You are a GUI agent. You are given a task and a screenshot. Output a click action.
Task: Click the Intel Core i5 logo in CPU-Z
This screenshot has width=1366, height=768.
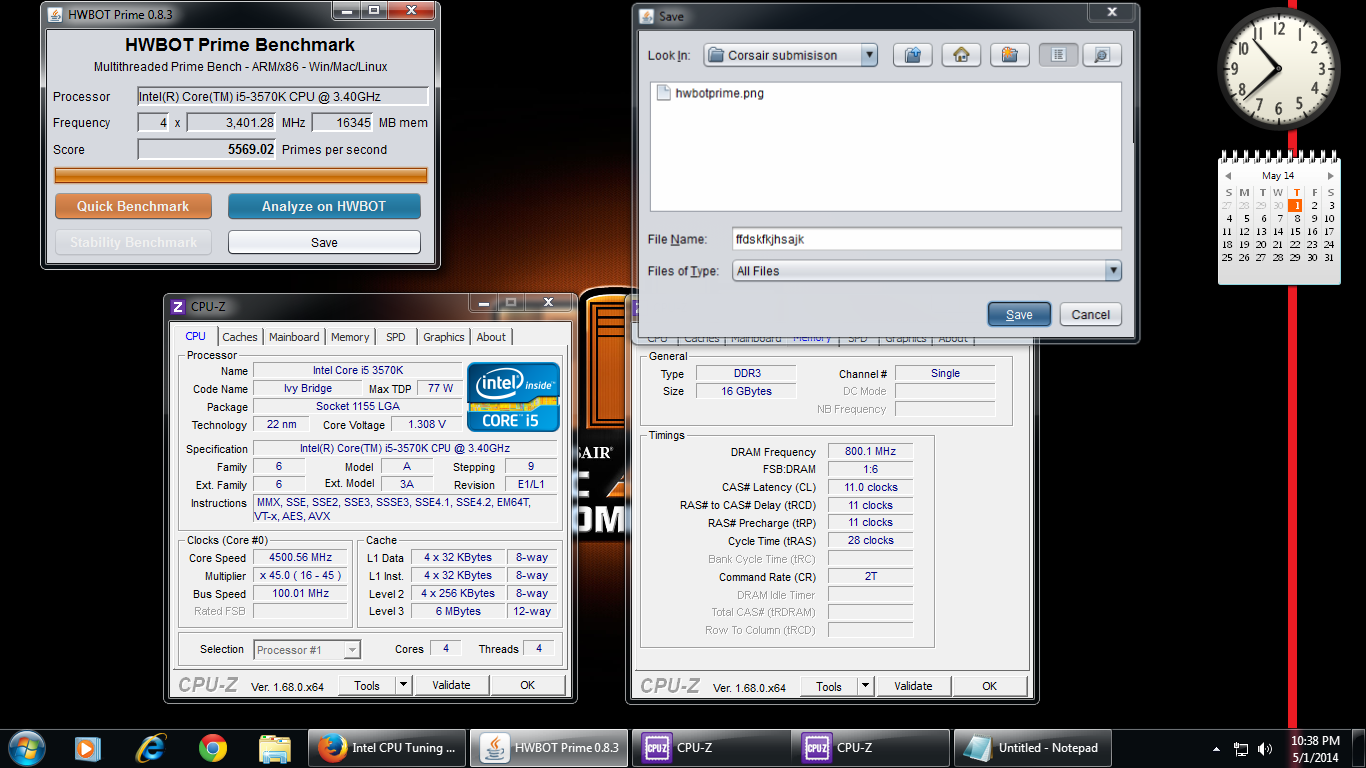[513, 397]
